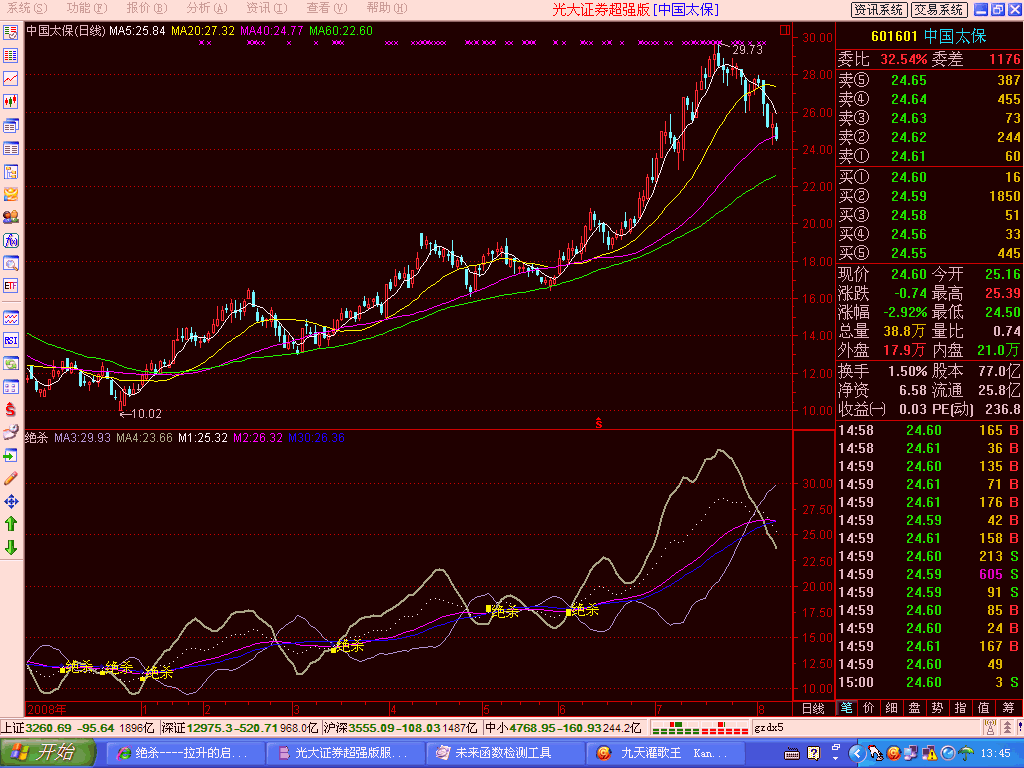This screenshot has width=1024, height=768.
Task: Switch to the 势 tab
Action: click(x=937, y=708)
